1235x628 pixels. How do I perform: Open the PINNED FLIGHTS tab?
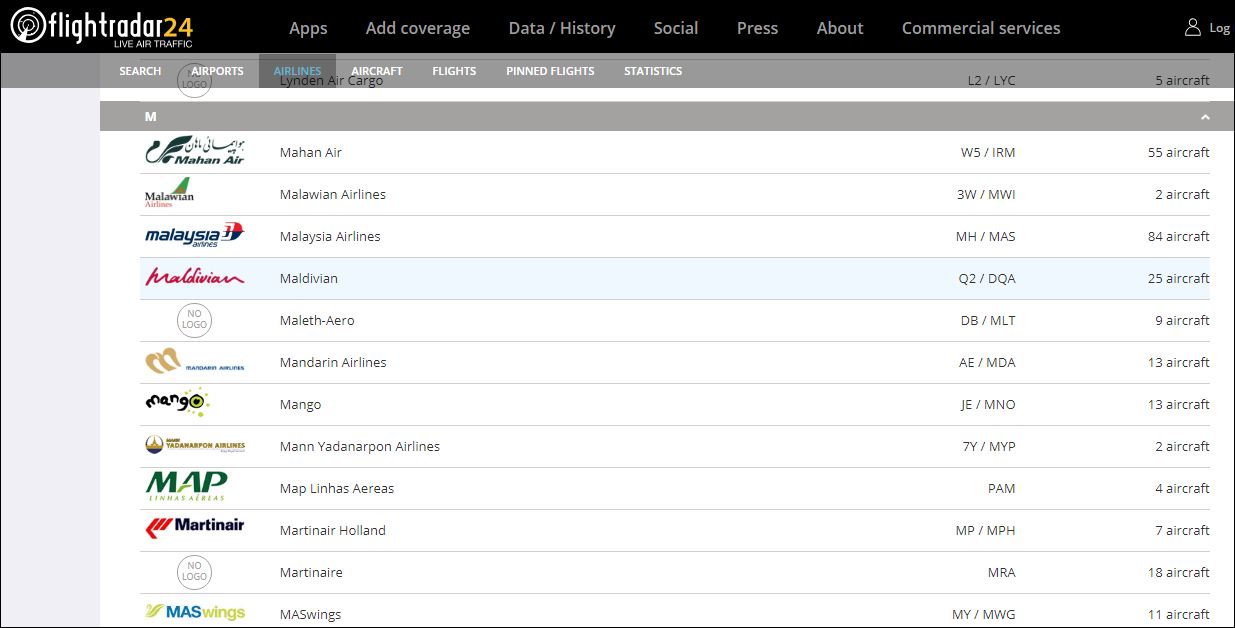pyautogui.click(x=550, y=71)
